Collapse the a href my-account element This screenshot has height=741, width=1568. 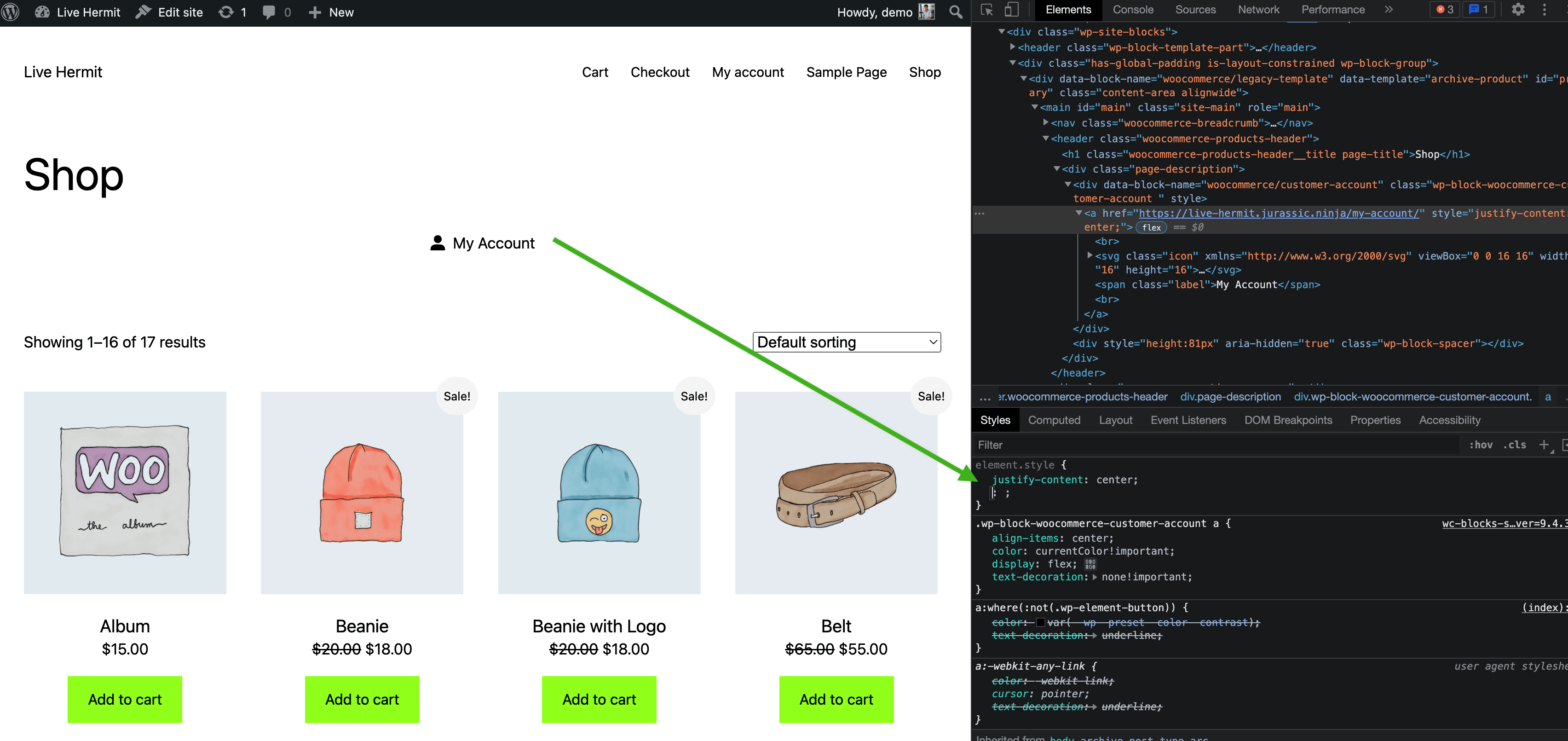(1080, 213)
